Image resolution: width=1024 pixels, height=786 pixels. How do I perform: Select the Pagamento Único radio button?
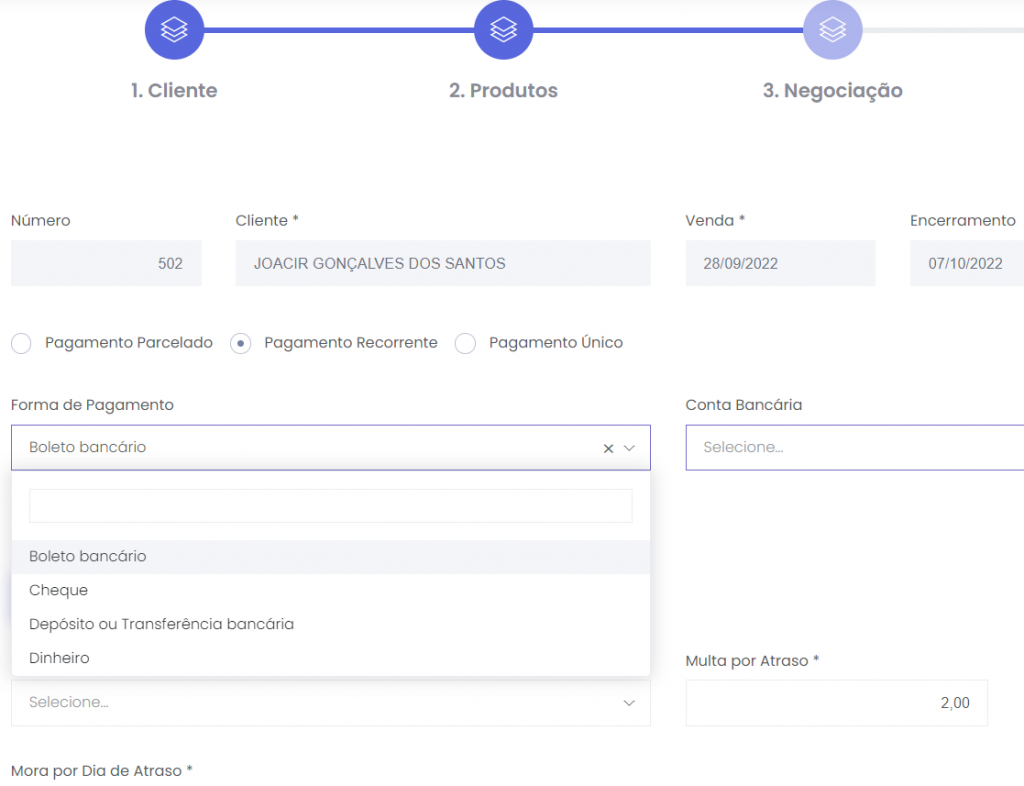point(465,344)
